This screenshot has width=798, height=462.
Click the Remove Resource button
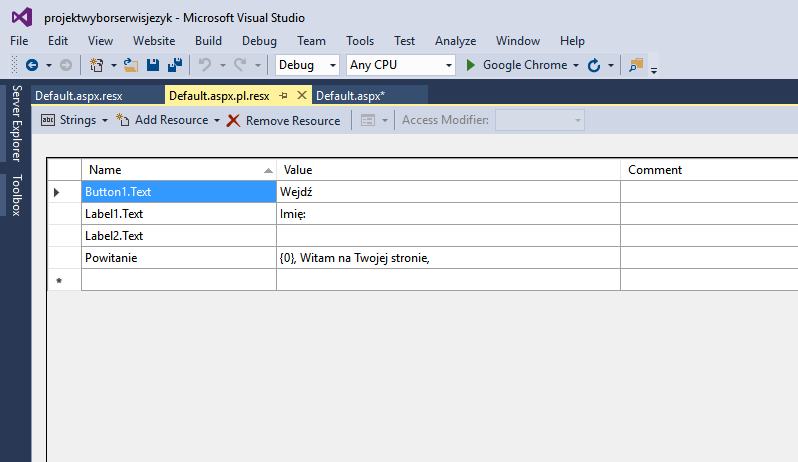(x=284, y=121)
